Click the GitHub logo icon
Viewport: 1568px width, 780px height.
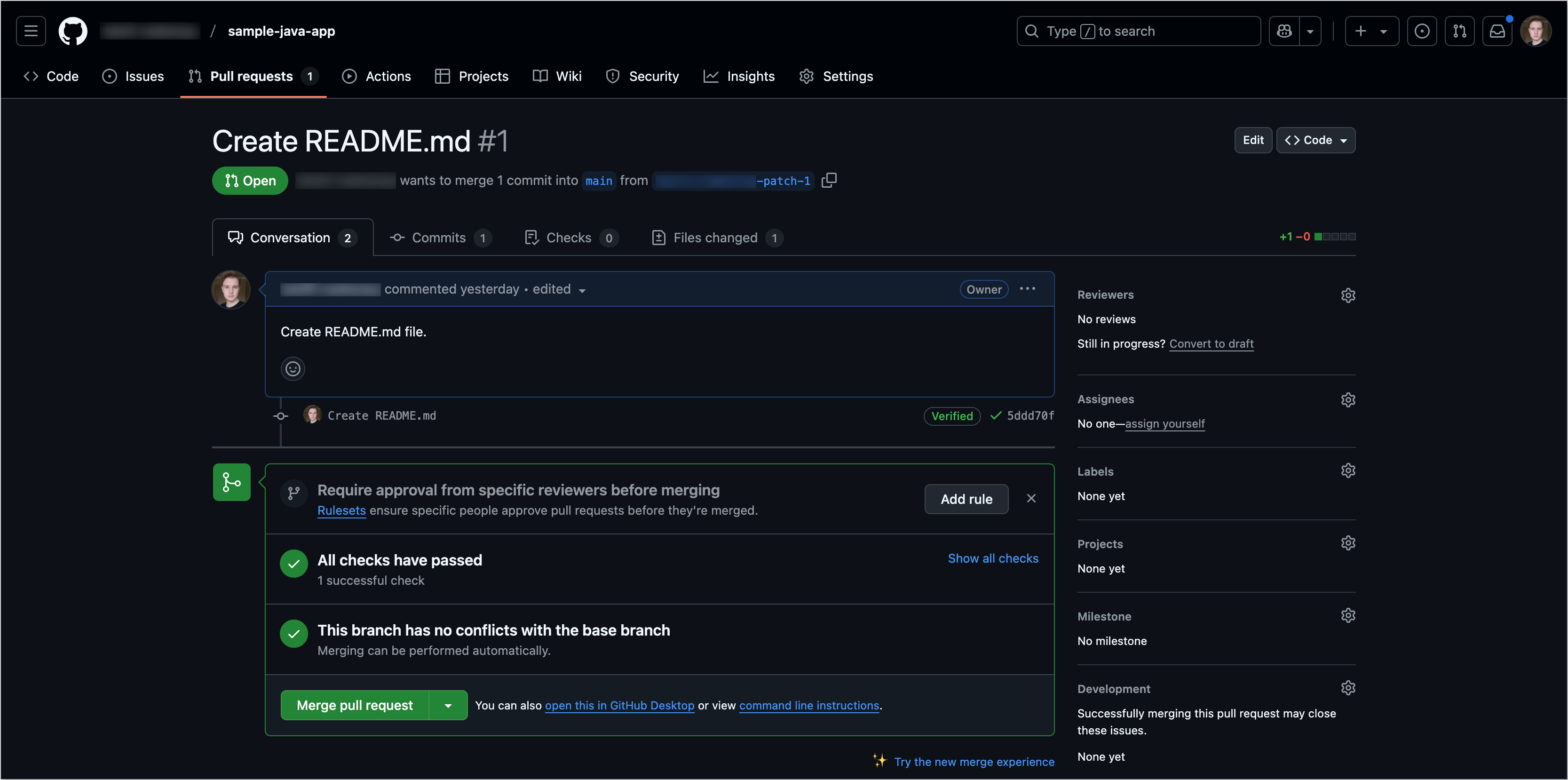coord(72,31)
